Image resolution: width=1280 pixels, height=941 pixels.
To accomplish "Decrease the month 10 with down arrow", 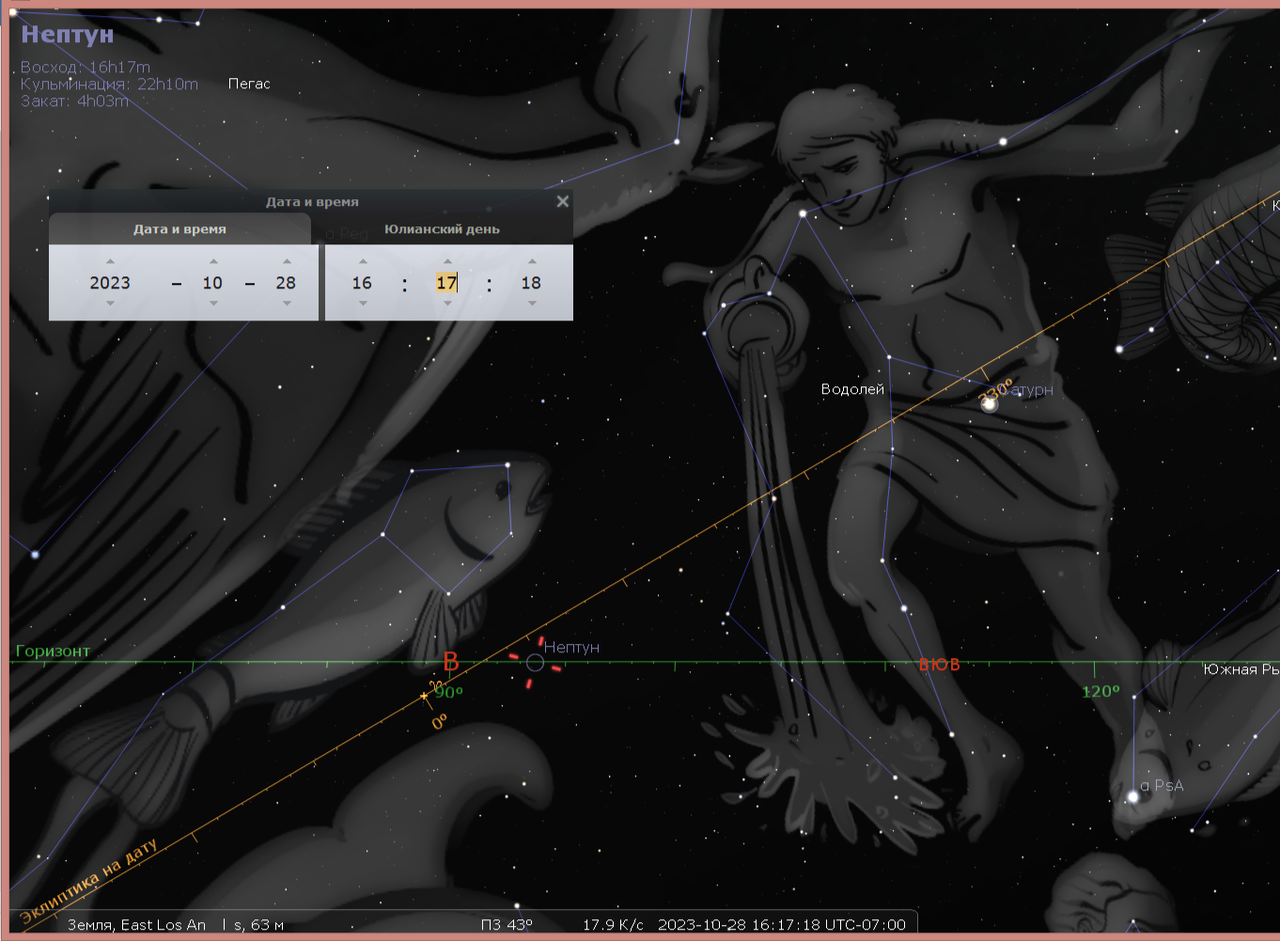I will [213, 303].
